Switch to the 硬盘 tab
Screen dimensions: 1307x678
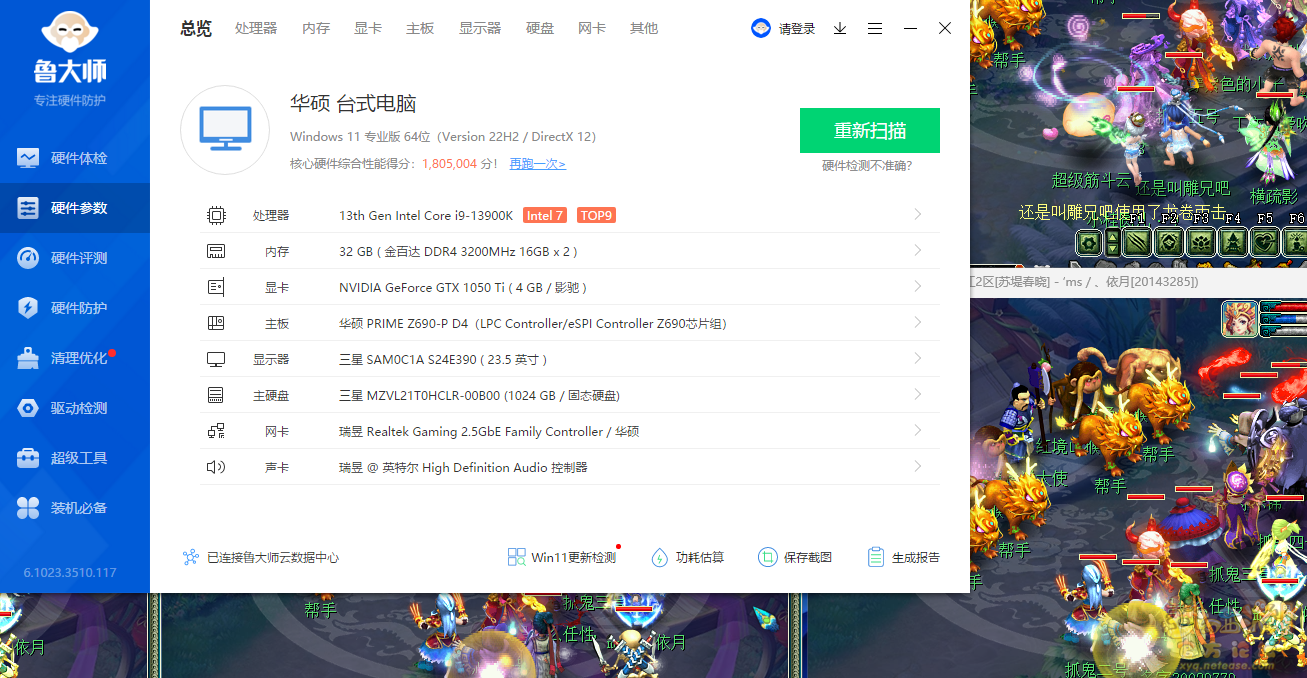[540, 28]
